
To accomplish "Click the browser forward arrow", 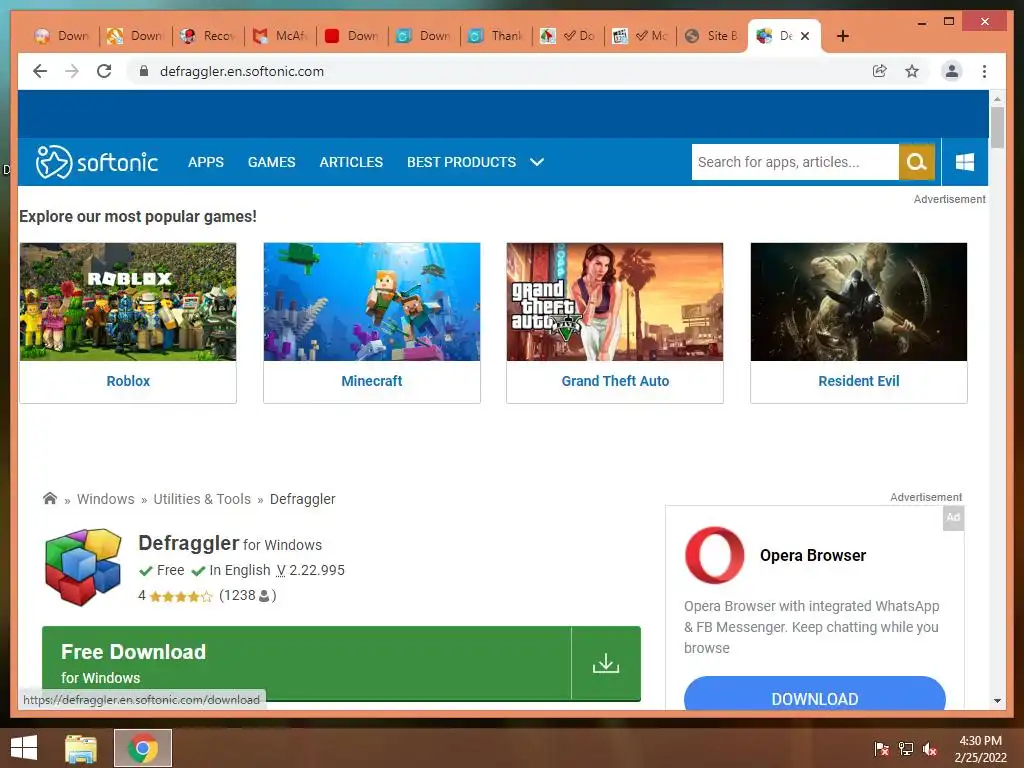I will point(72,71).
